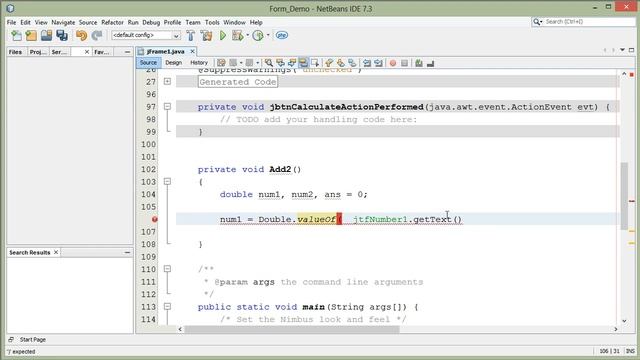640x360 pixels.
Task: Collapse the jbtnCalculateActionPerformed method at line 97
Action: tap(167, 107)
